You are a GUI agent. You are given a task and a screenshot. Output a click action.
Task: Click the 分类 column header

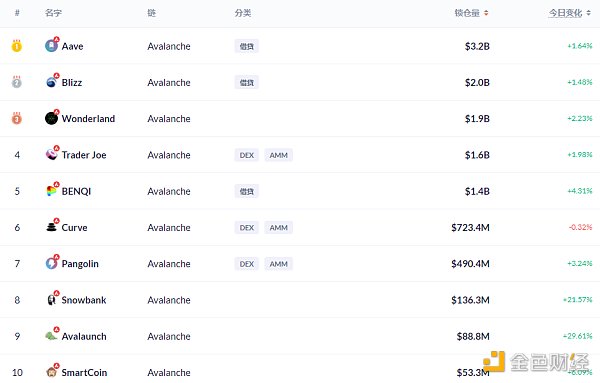pyautogui.click(x=243, y=13)
